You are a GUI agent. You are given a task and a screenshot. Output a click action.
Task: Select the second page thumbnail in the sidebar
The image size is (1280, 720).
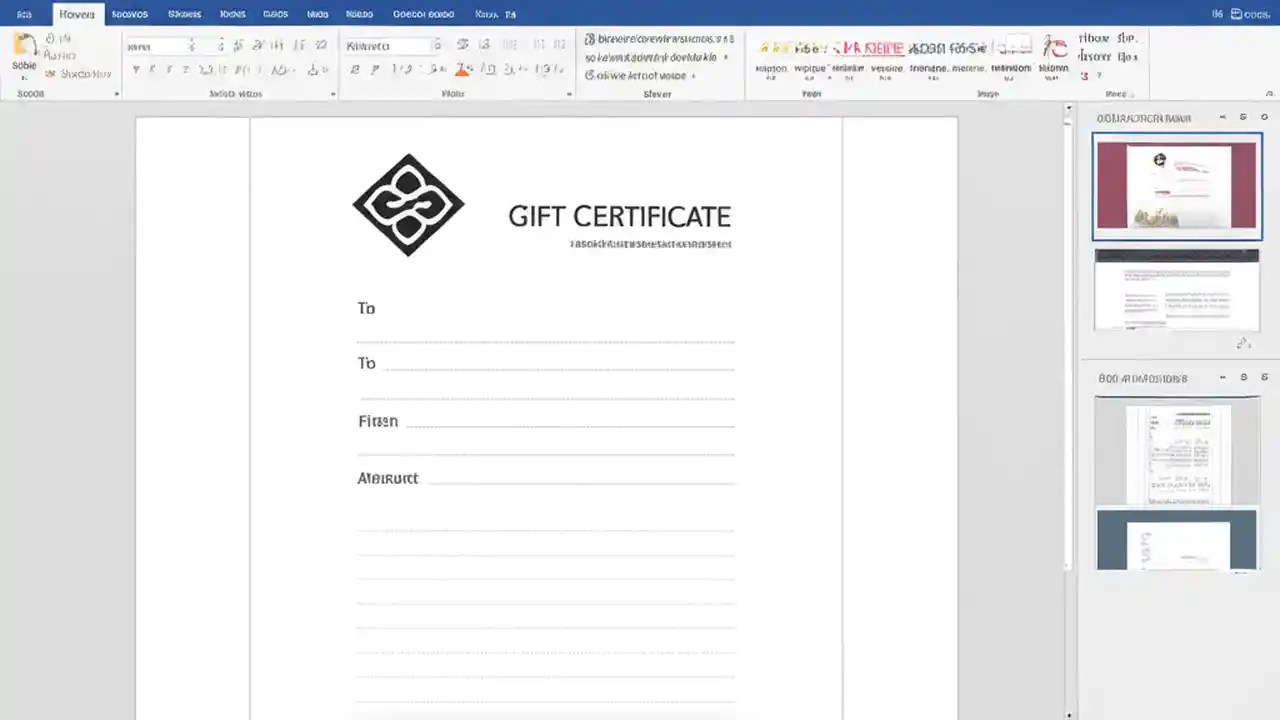click(x=1177, y=291)
